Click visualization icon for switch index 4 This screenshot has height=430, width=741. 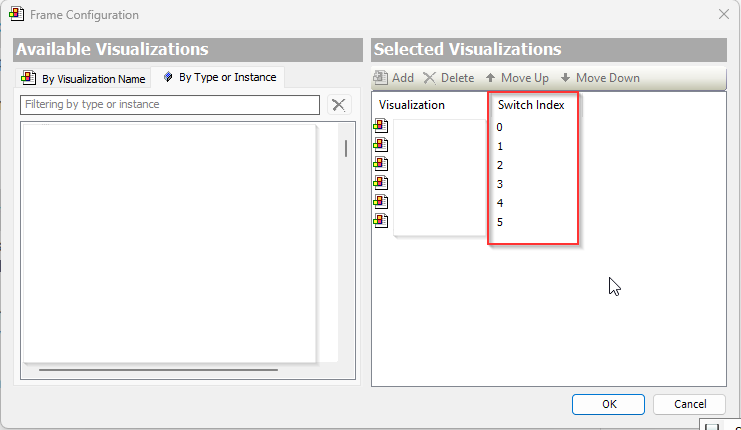pyautogui.click(x=381, y=202)
